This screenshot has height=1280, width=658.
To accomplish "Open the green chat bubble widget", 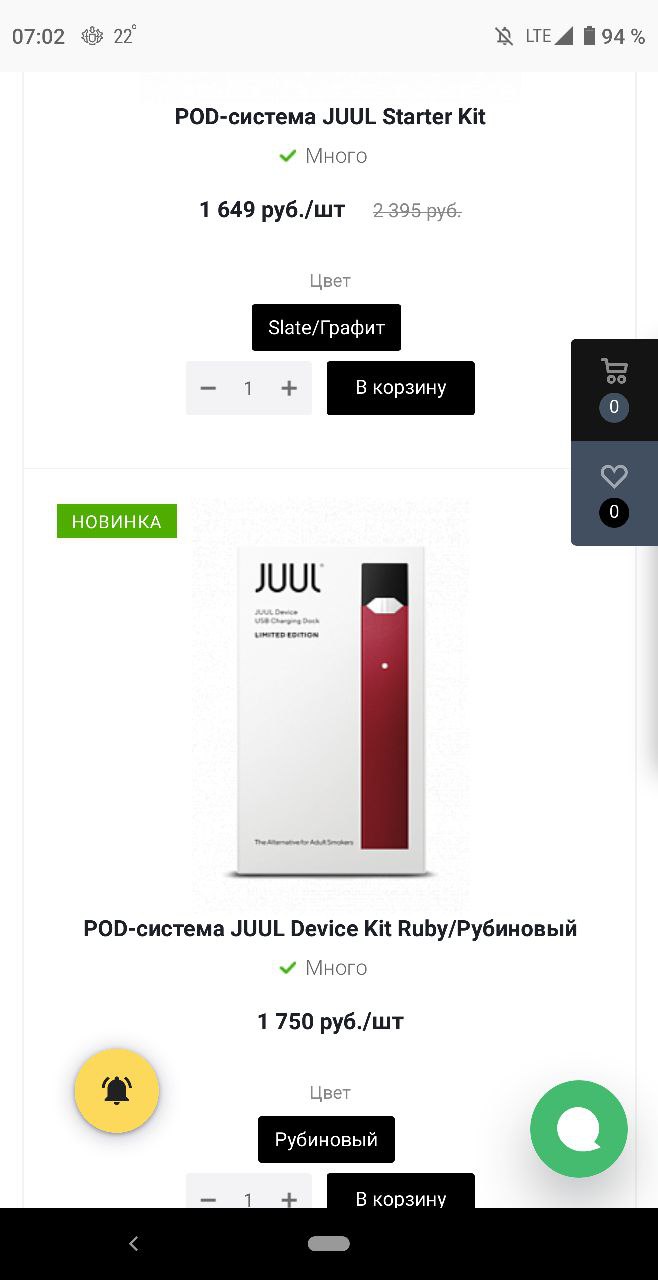I will click(579, 1129).
